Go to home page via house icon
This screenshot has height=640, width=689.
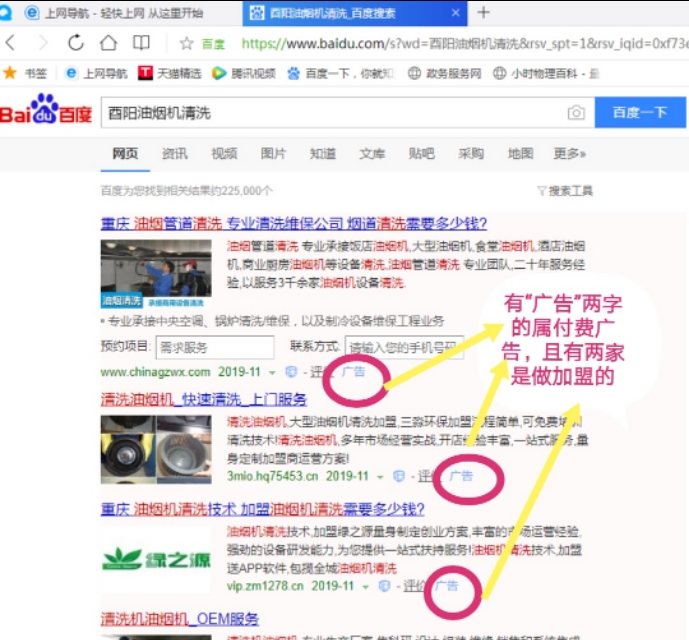(x=108, y=43)
